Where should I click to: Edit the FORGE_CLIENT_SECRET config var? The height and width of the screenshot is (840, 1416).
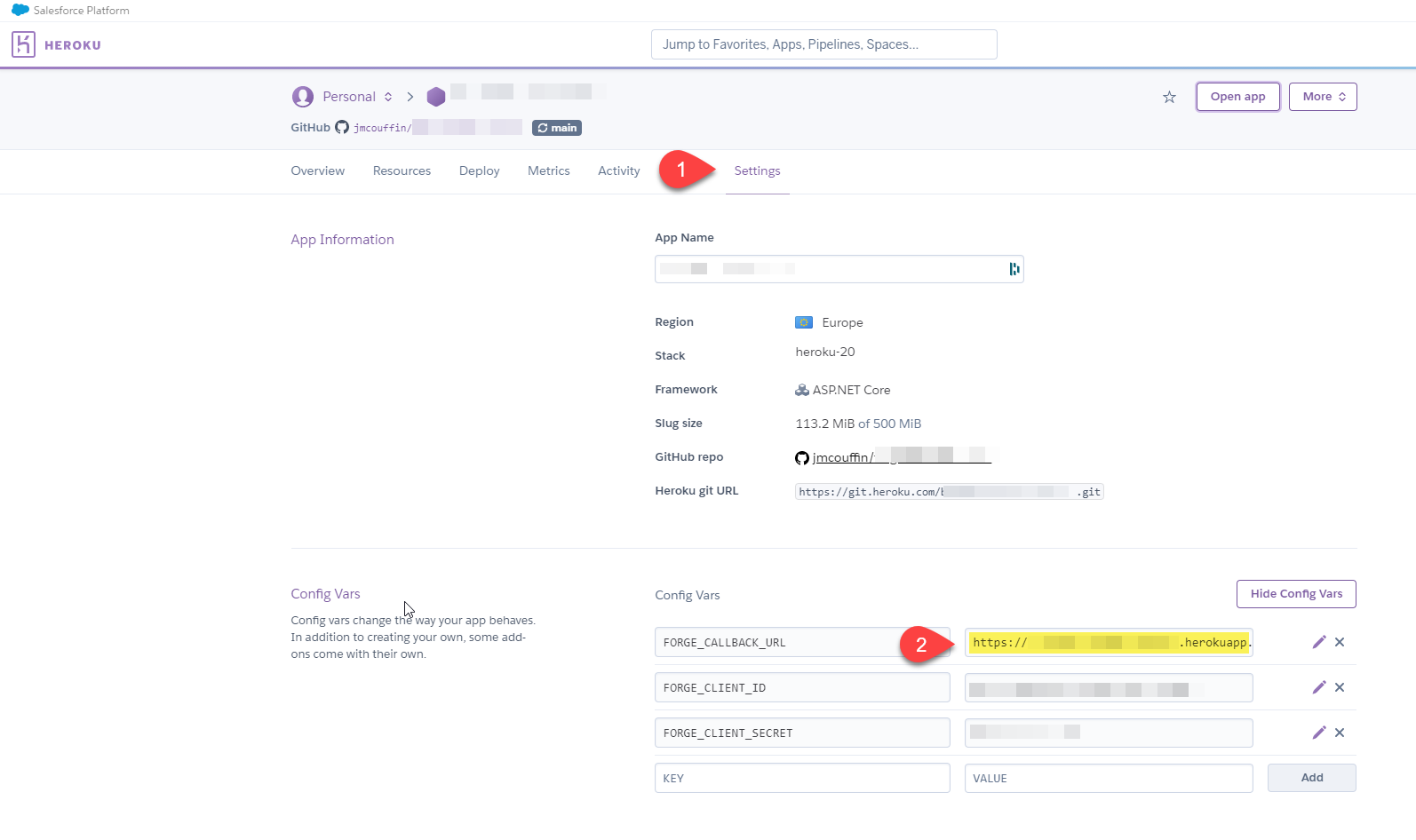pyautogui.click(x=1319, y=733)
